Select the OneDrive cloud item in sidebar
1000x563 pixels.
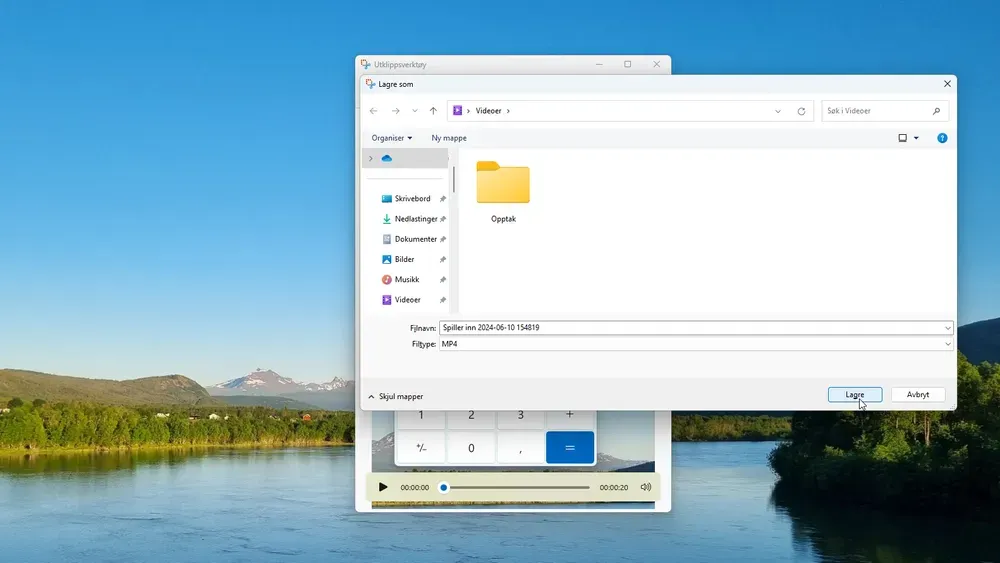[x=387, y=158]
